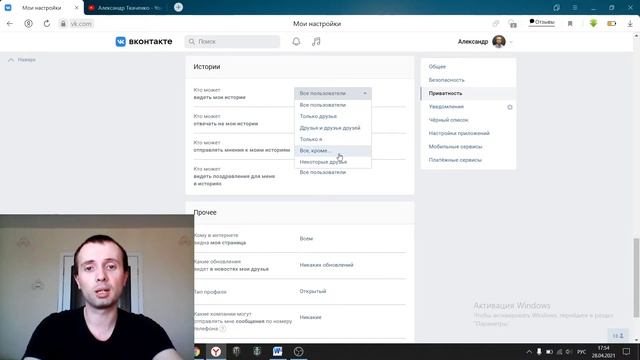Select 'Только друзья' option
The image size is (640, 360).
point(333,116)
